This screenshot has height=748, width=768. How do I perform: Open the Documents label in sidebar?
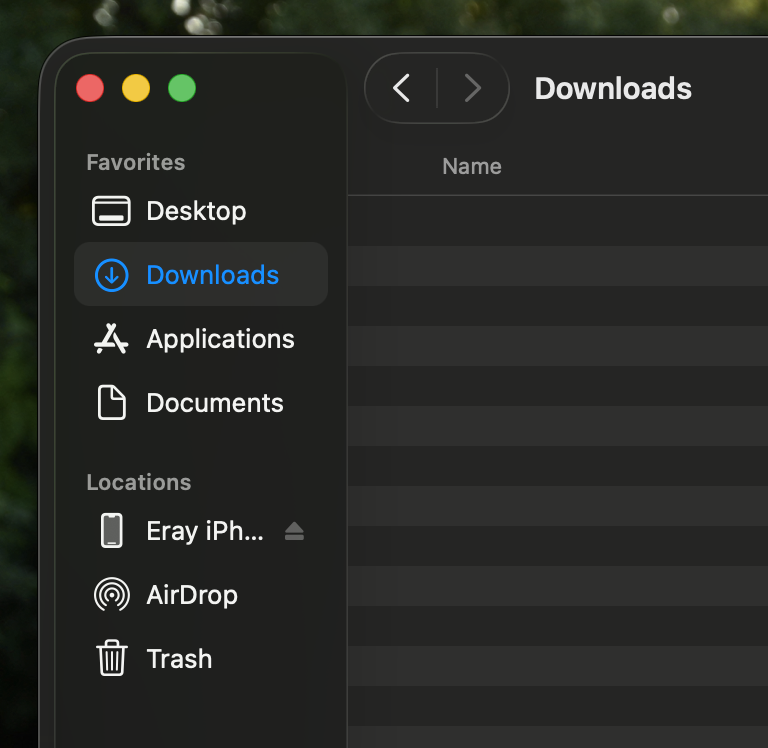point(215,403)
